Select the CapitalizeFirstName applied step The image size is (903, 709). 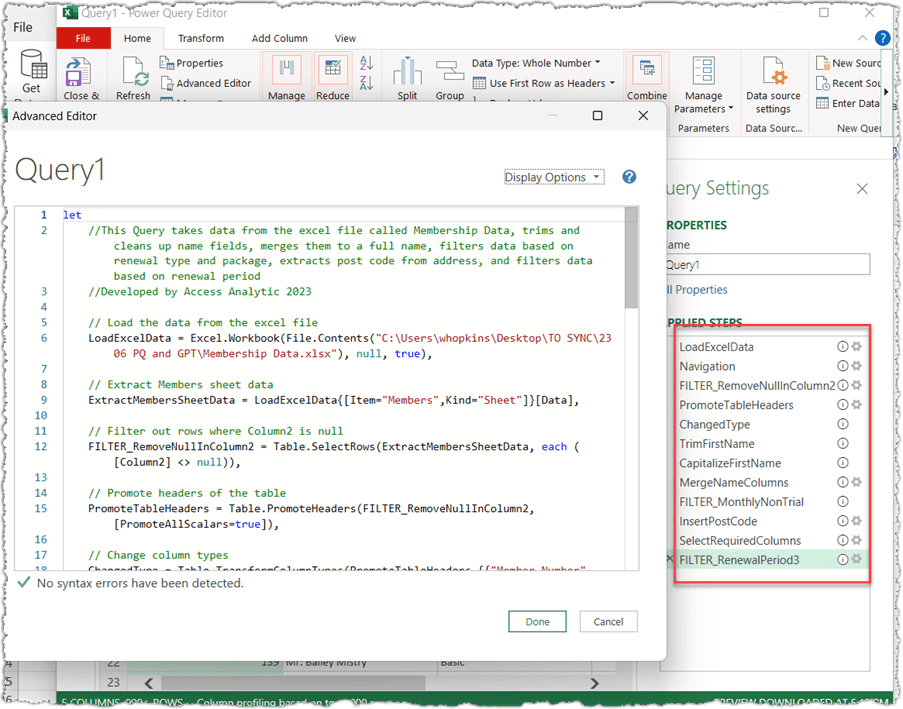click(x=730, y=463)
